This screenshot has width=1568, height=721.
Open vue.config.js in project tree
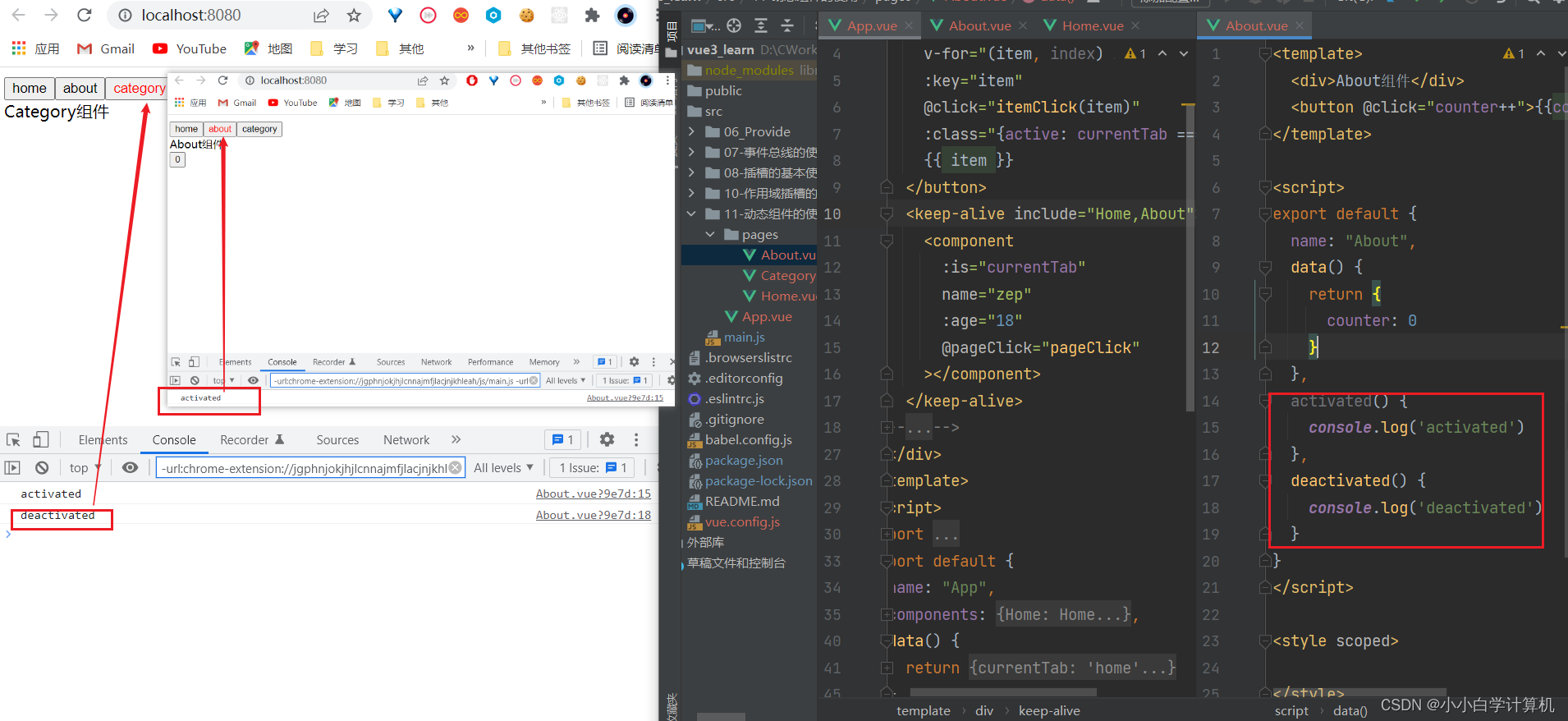coord(733,521)
